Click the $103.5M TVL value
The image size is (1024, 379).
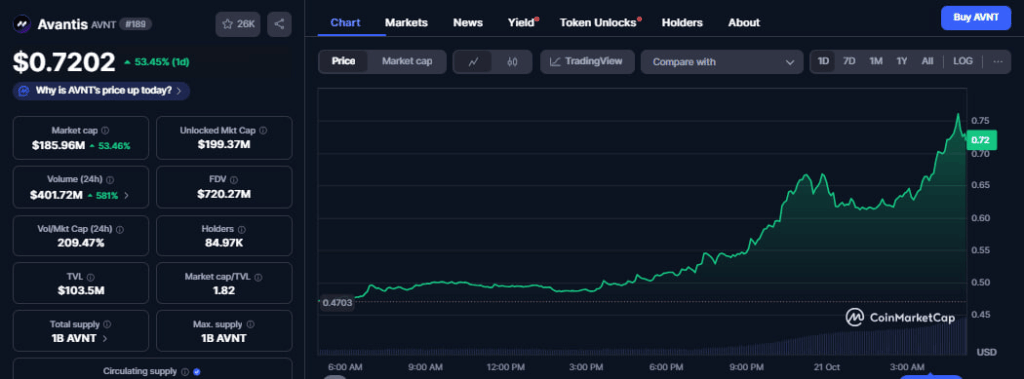coord(81,291)
